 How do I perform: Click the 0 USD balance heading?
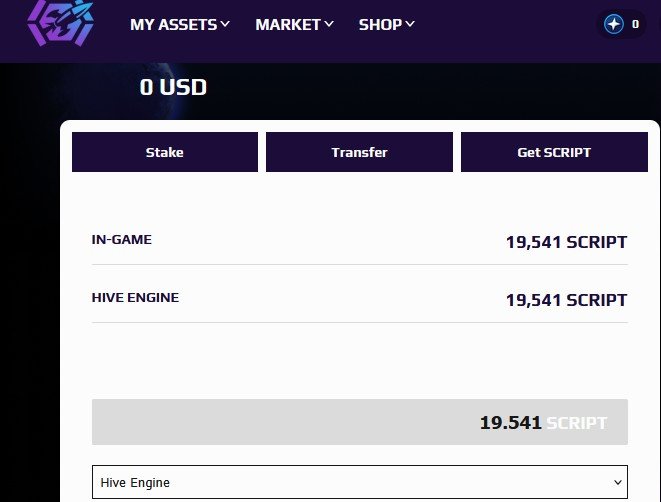[x=173, y=87]
